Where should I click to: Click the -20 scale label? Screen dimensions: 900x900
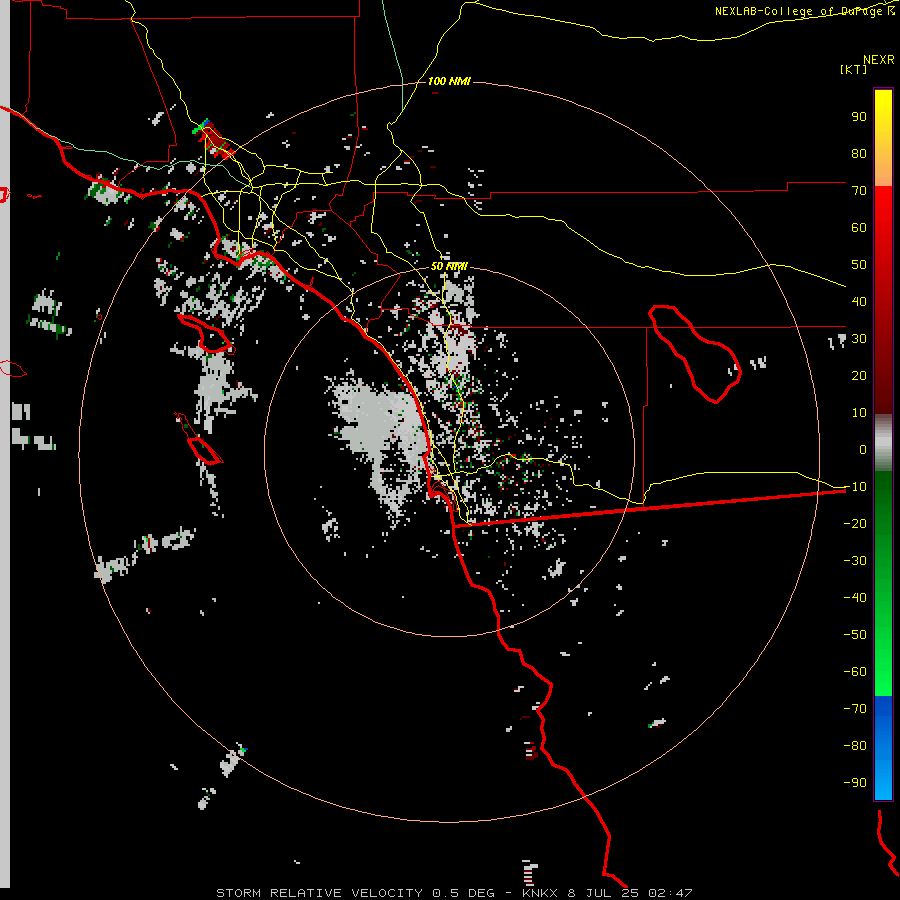point(855,524)
